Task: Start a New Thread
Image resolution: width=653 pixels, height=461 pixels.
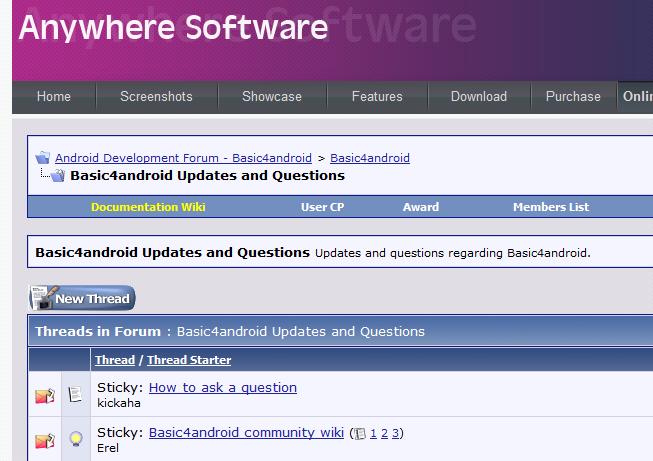Action: pyautogui.click(x=82, y=298)
